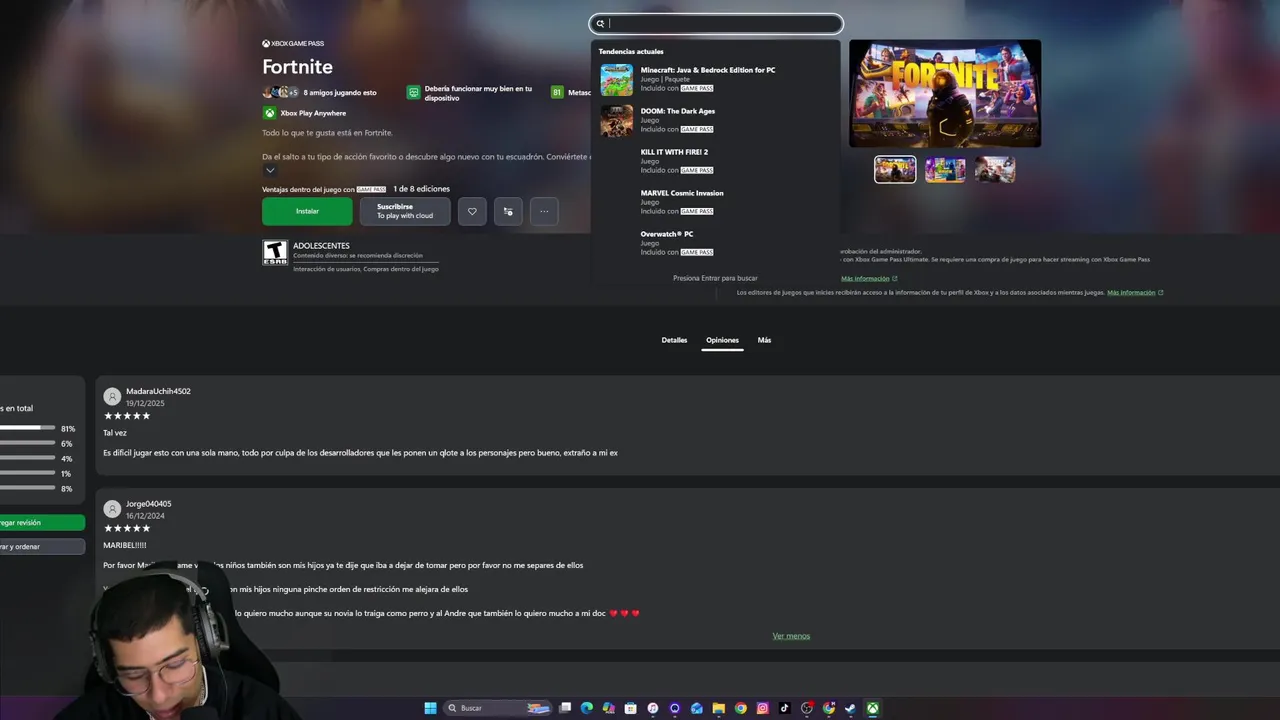The width and height of the screenshot is (1280, 720).
Task: Open TikTok from taskbar
Action: pos(785,708)
